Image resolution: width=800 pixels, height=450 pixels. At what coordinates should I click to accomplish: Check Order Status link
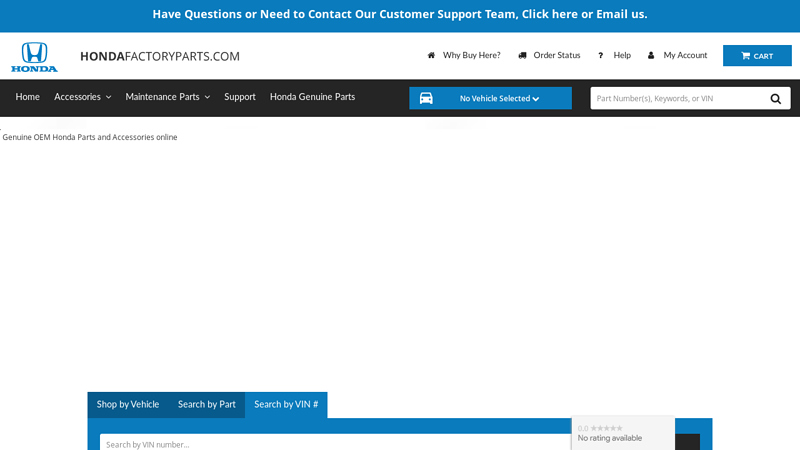[x=557, y=55]
